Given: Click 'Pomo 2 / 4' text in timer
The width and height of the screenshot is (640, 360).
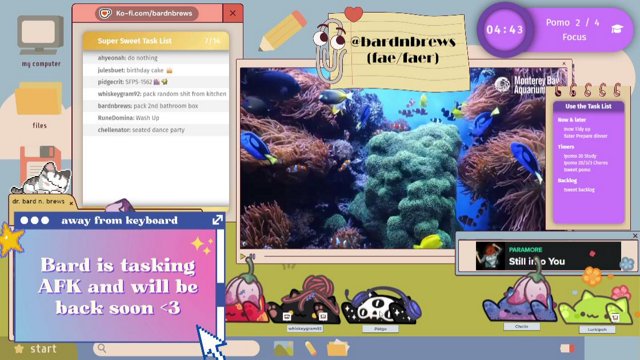Looking at the screenshot, I should tap(573, 22).
